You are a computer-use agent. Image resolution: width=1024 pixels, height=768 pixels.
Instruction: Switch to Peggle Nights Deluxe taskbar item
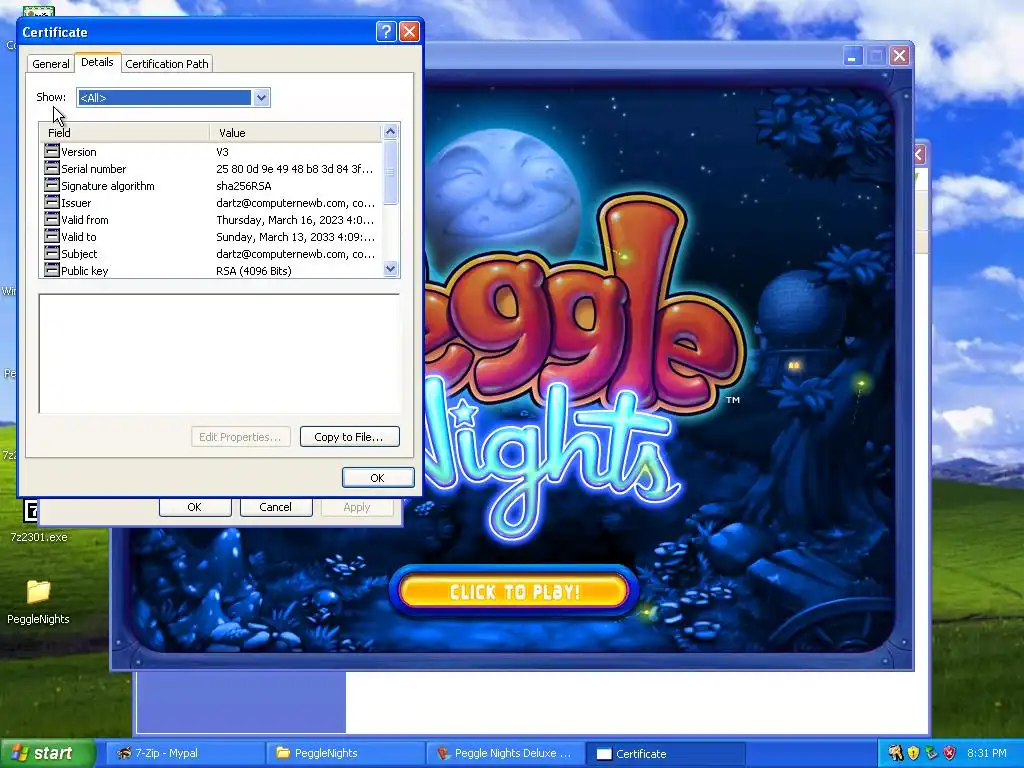pyautogui.click(x=505, y=753)
